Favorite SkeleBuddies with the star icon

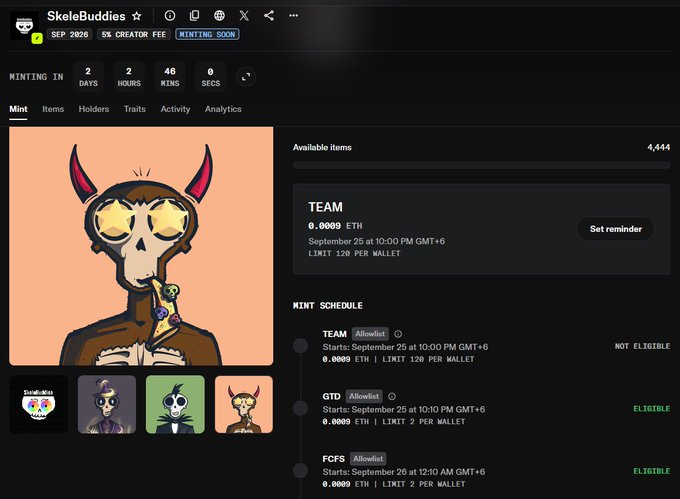tap(137, 16)
